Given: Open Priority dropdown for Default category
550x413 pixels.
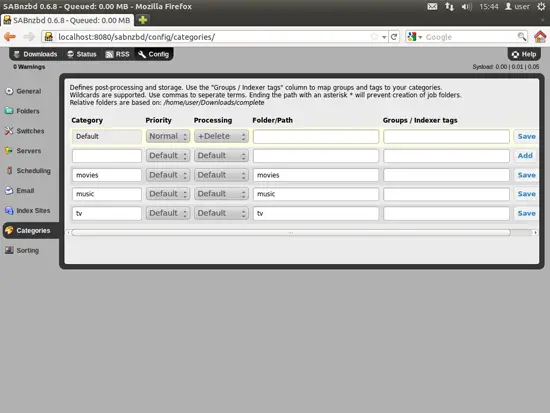Looking at the screenshot, I should [x=168, y=136].
